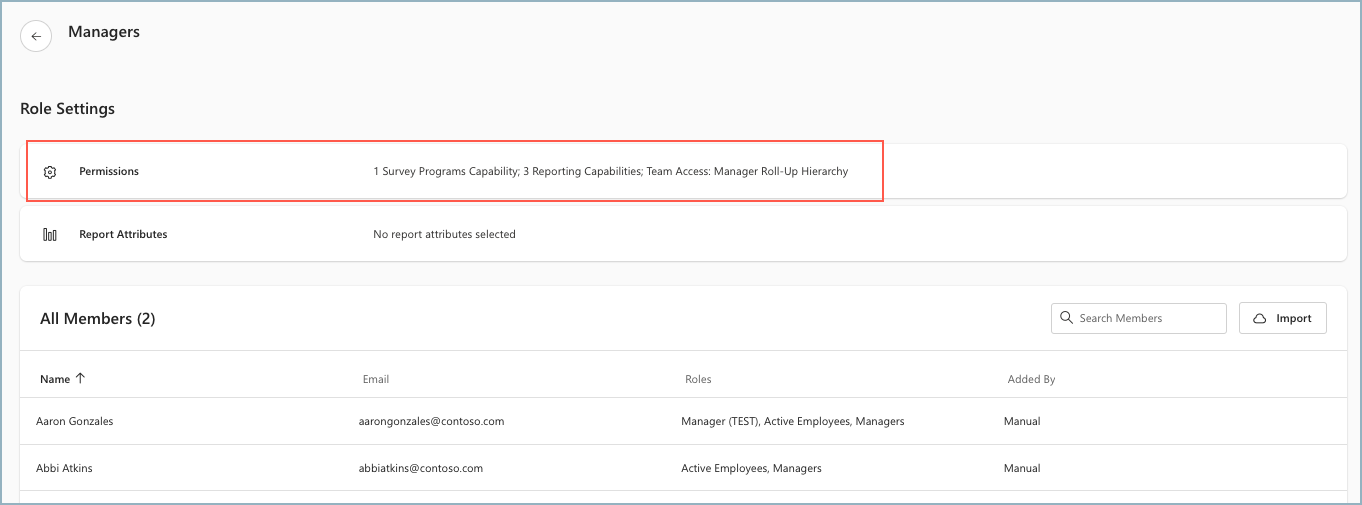Click aarongonzales@contoso.com email
1362x505 pixels.
(x=431, y=421)
